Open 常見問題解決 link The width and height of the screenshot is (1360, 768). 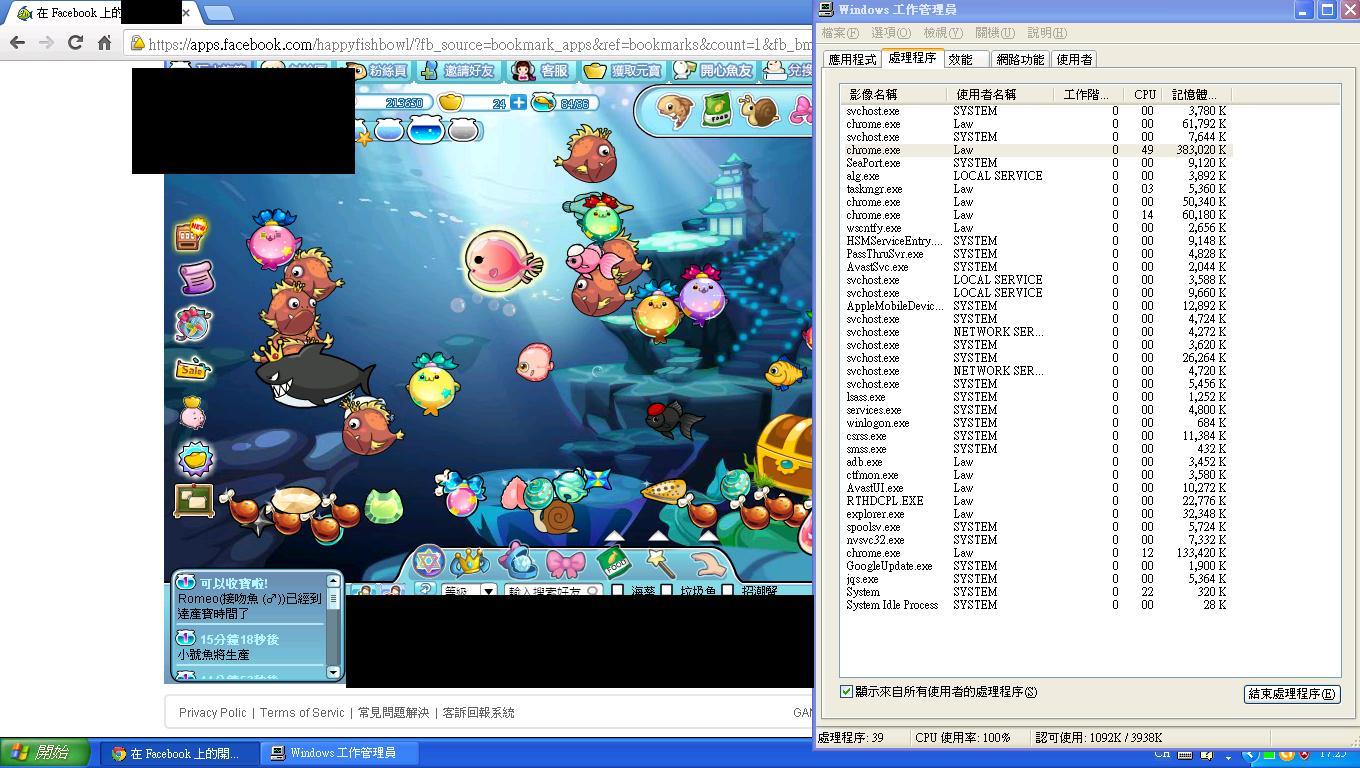(393, 713)
